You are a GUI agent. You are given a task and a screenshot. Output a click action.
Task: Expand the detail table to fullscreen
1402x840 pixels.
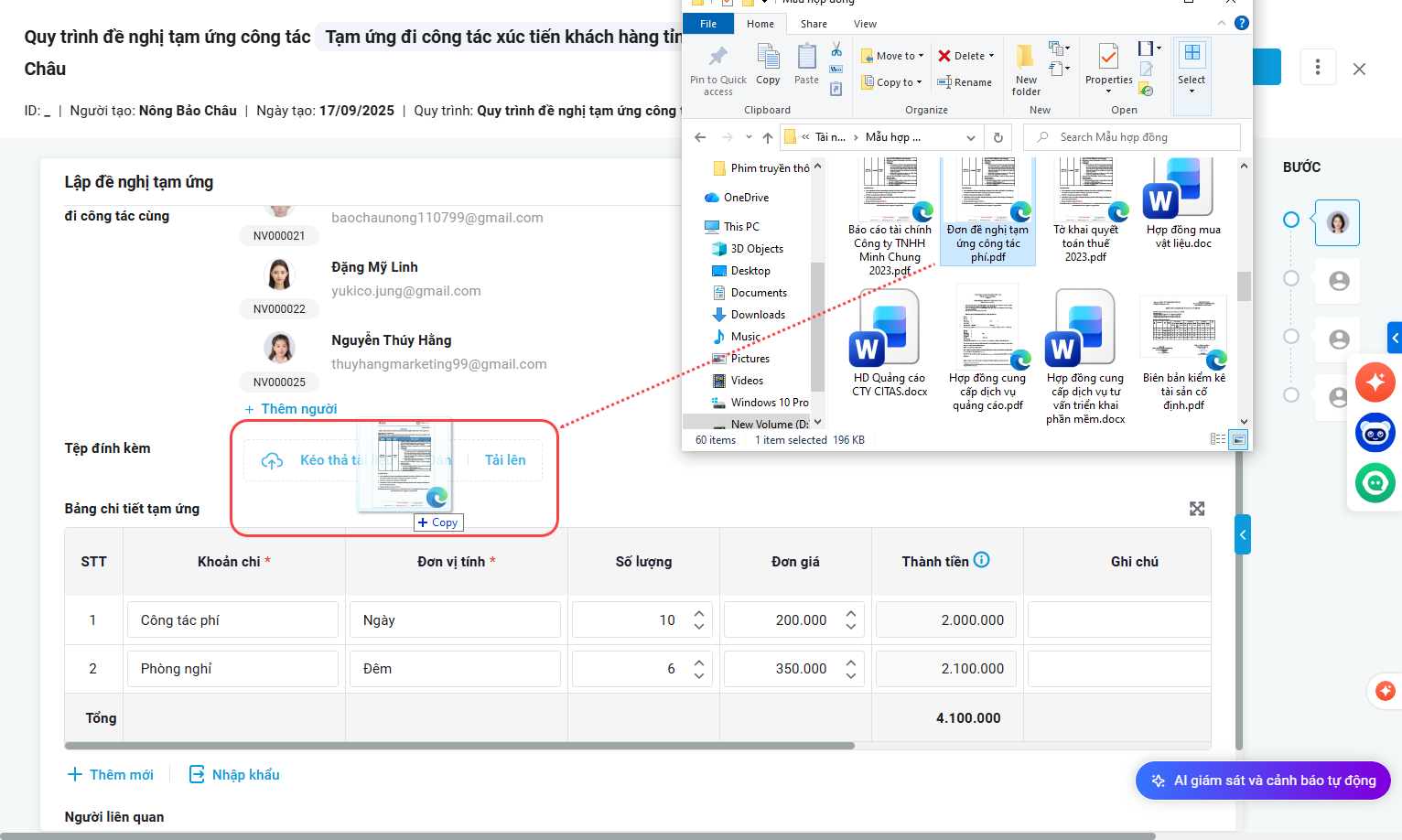coord(1196,509)
